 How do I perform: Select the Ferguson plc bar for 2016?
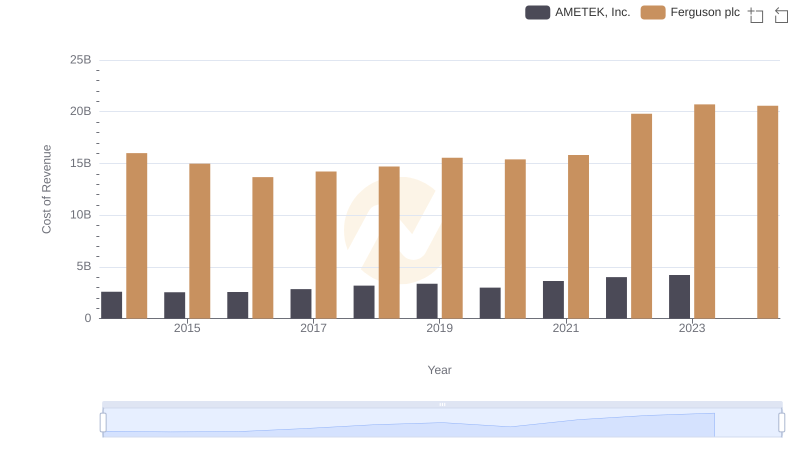pyautogui.click(x=263, y=248)
